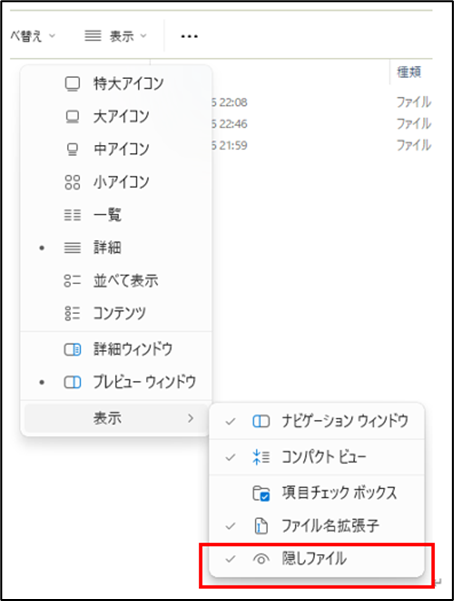454x601 pixels.
Task: Select the コンテンツ view icon
Action: pos(72,313)
